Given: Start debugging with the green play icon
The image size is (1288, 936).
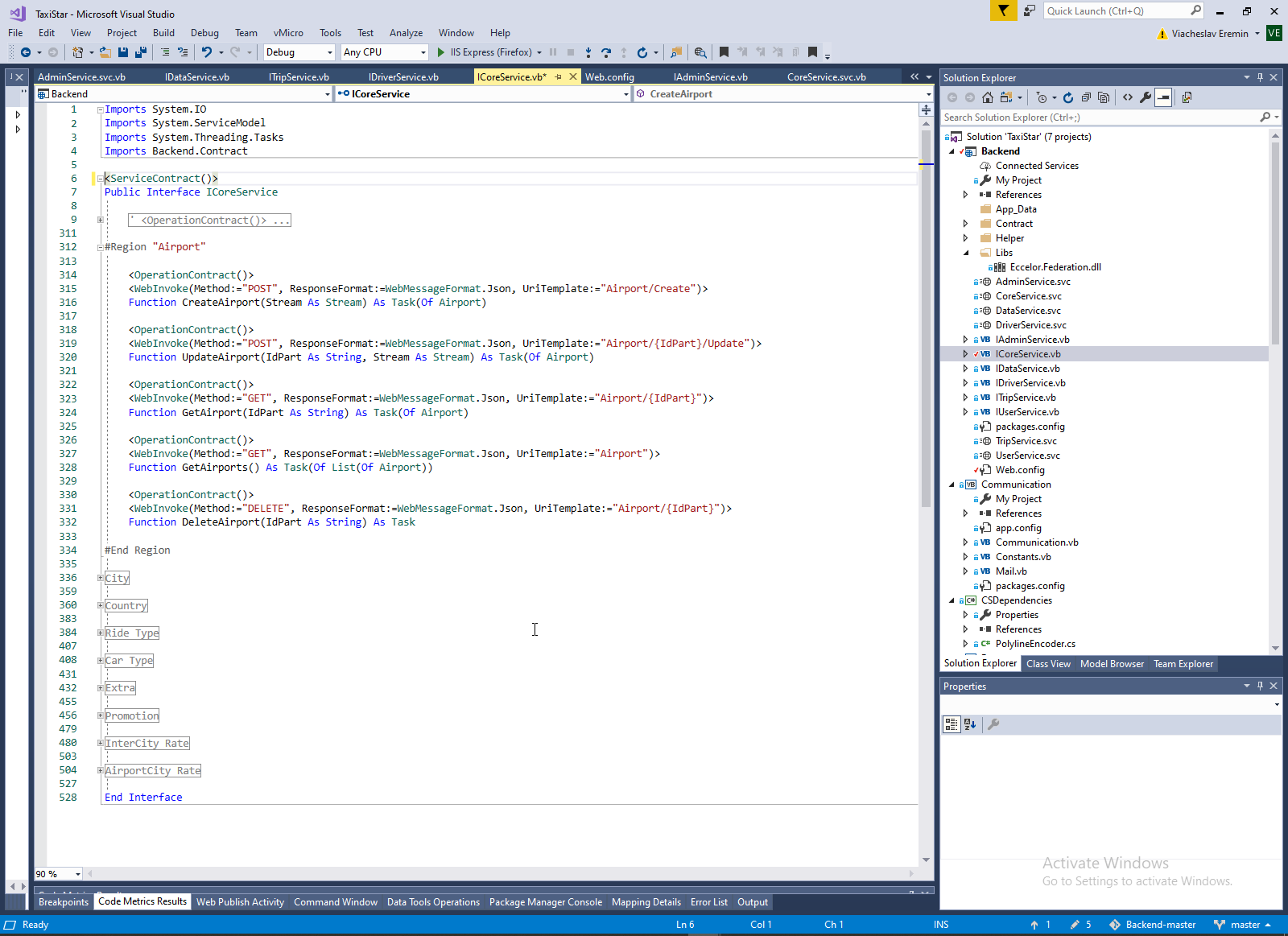Looking at the screenshot, I should (x=440, y=52).
